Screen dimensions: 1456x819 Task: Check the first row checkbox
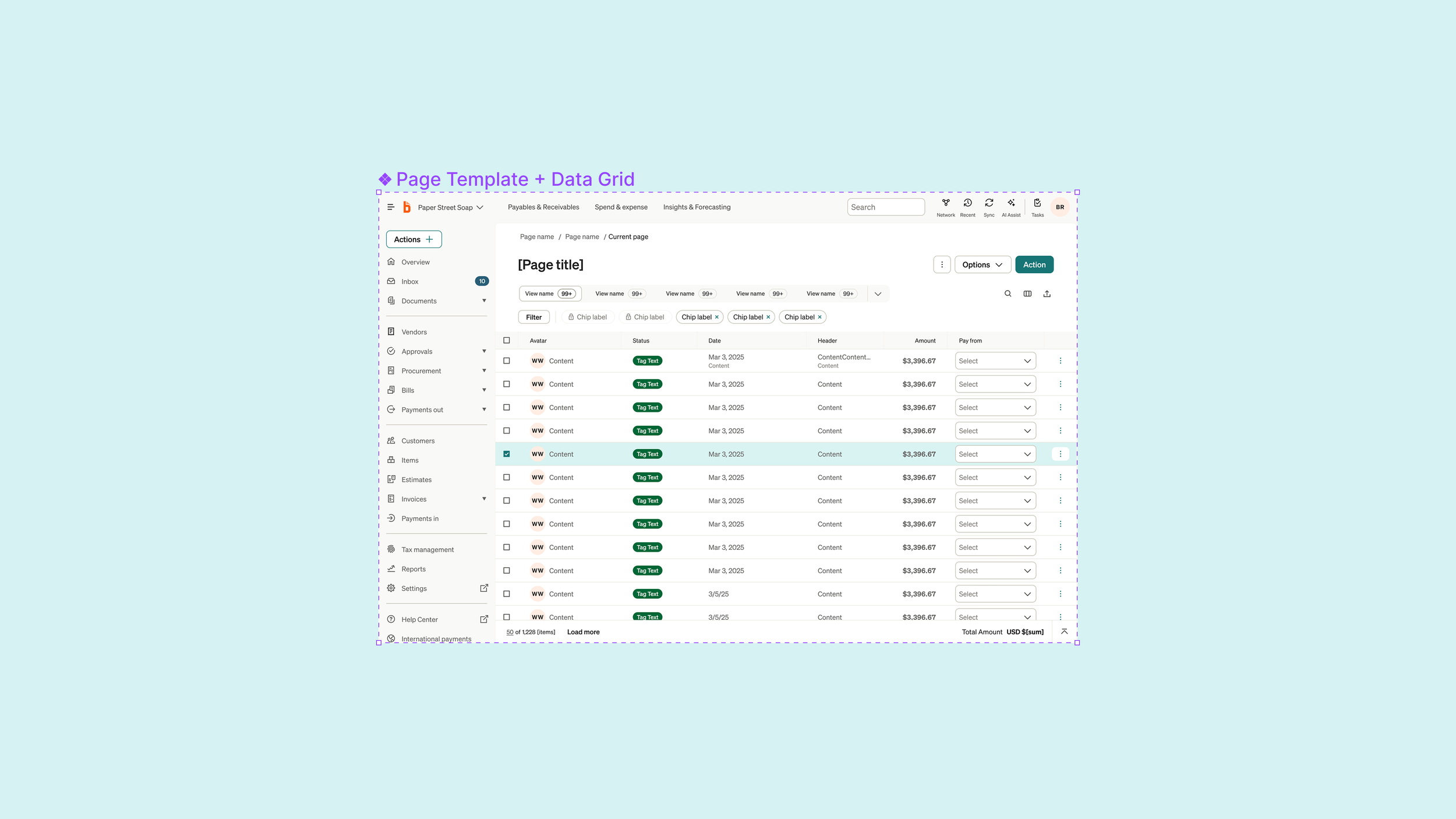[x=507, y=361]
